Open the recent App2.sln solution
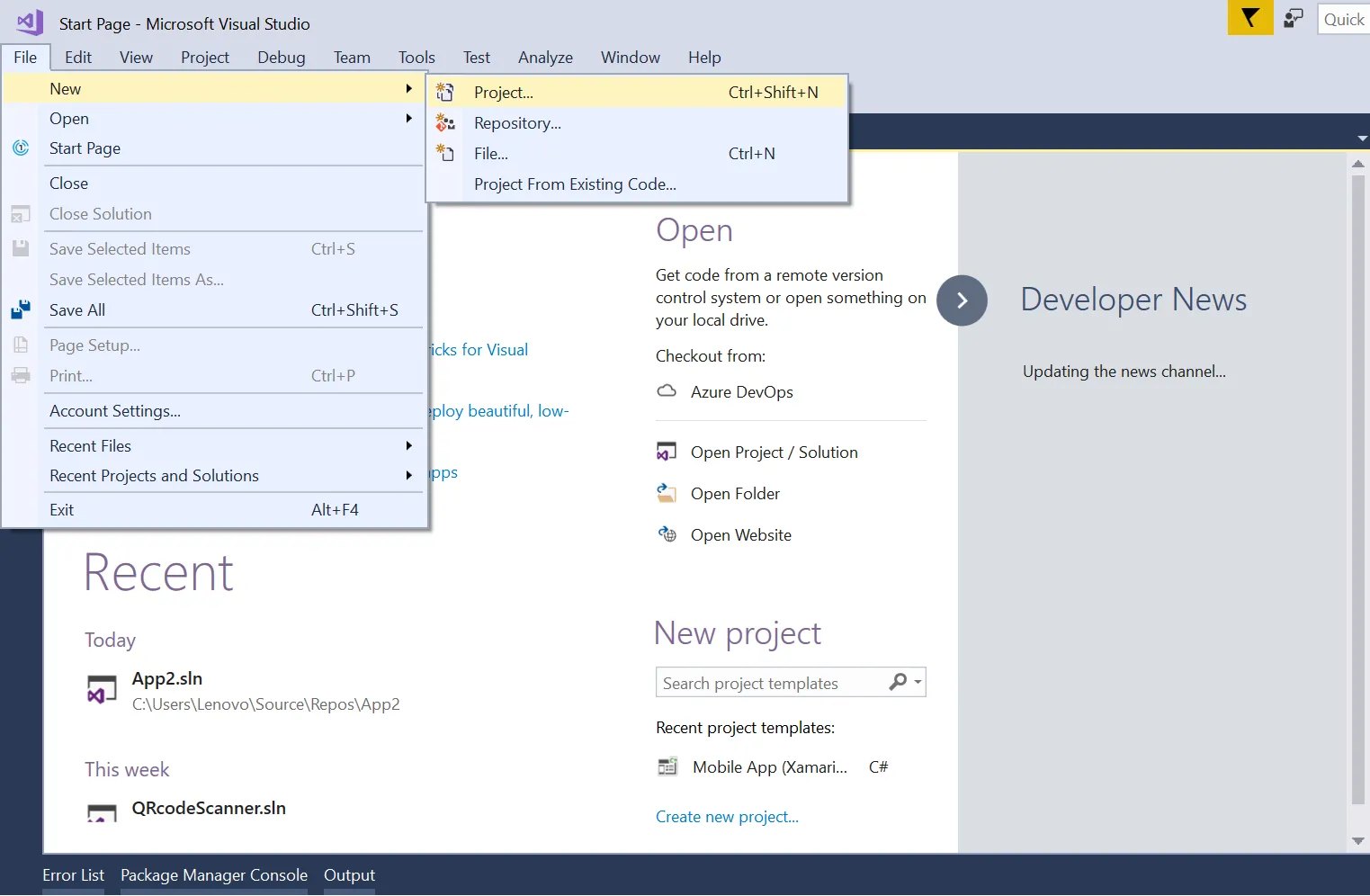The height and width of the screenshot is (896, 1370). (167, 678)
